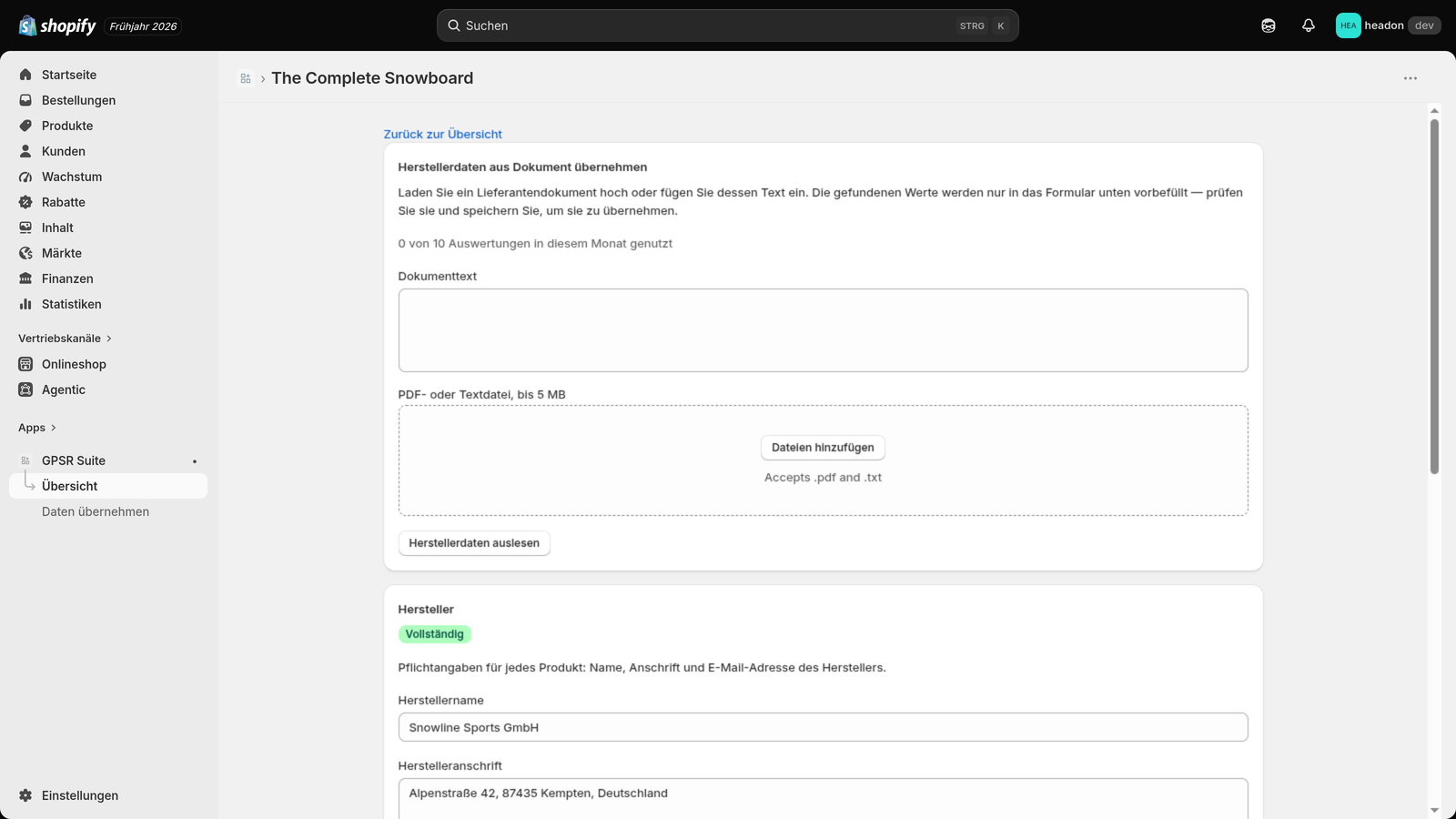
Task: Click the Inhalt content icon
Action: [x=25, y=227]
